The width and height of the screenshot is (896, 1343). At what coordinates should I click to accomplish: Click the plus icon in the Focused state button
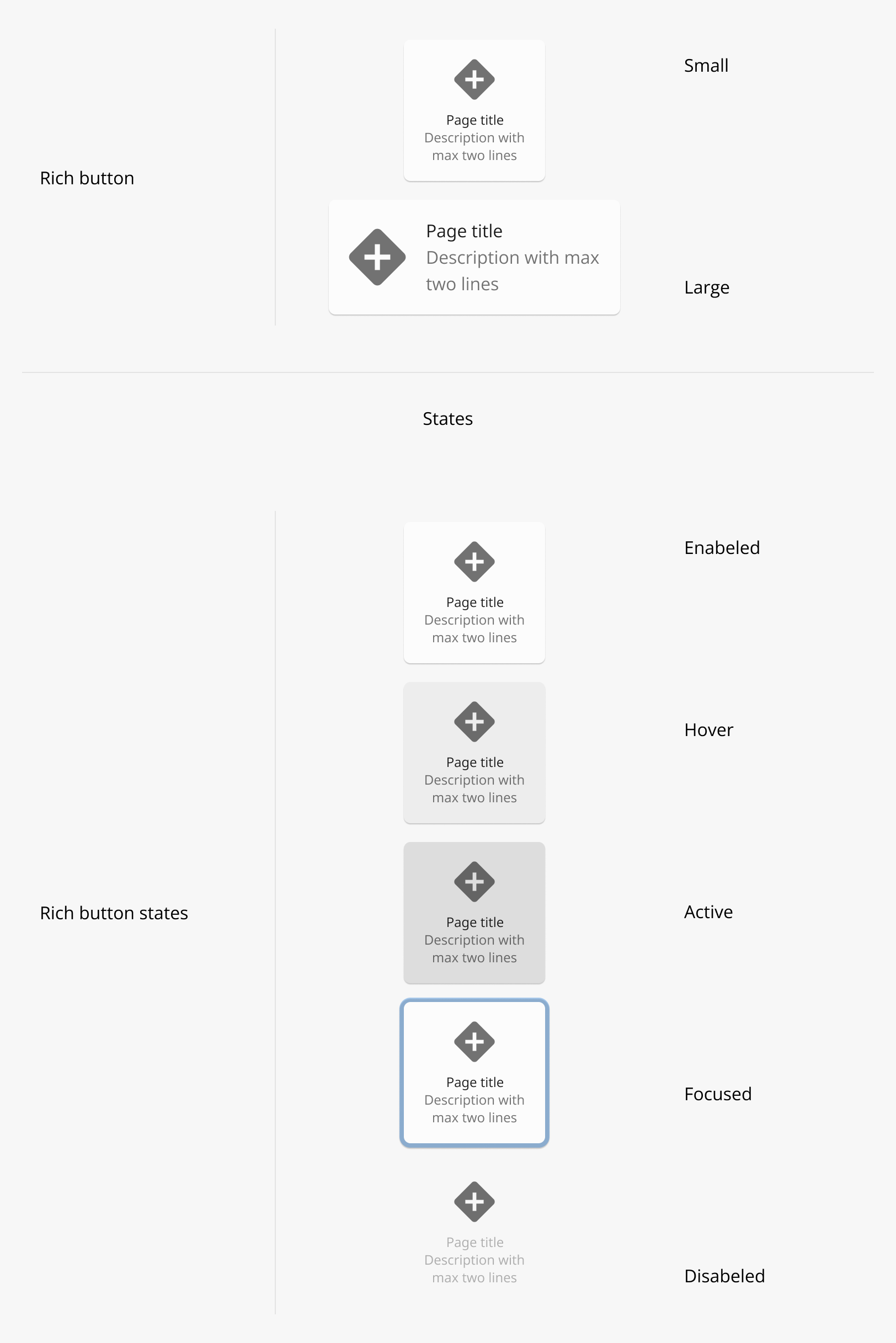coord(474,1041)
